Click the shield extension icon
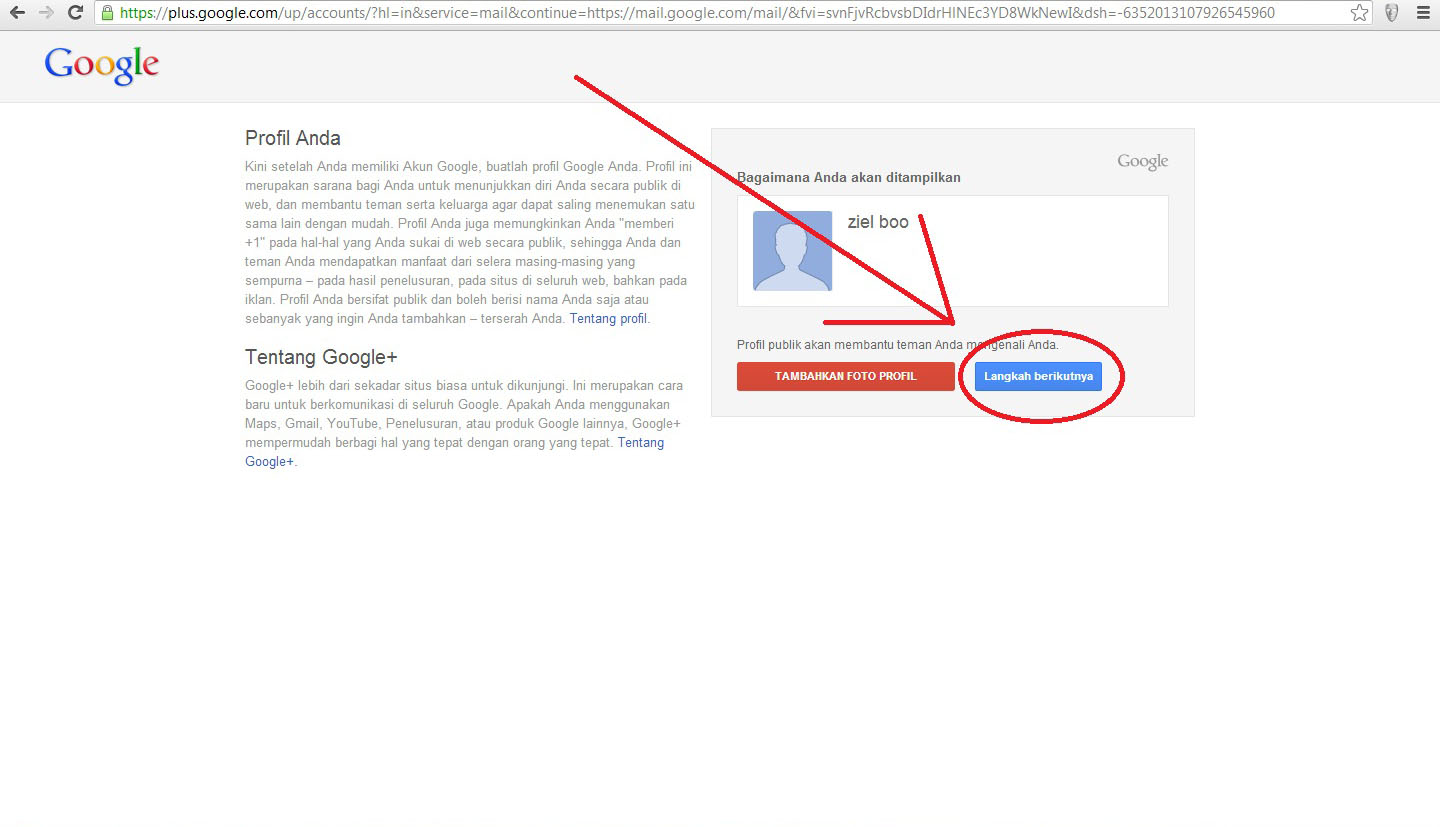This screenshot has height=827, width=1440. click(x=1391, y=13)
